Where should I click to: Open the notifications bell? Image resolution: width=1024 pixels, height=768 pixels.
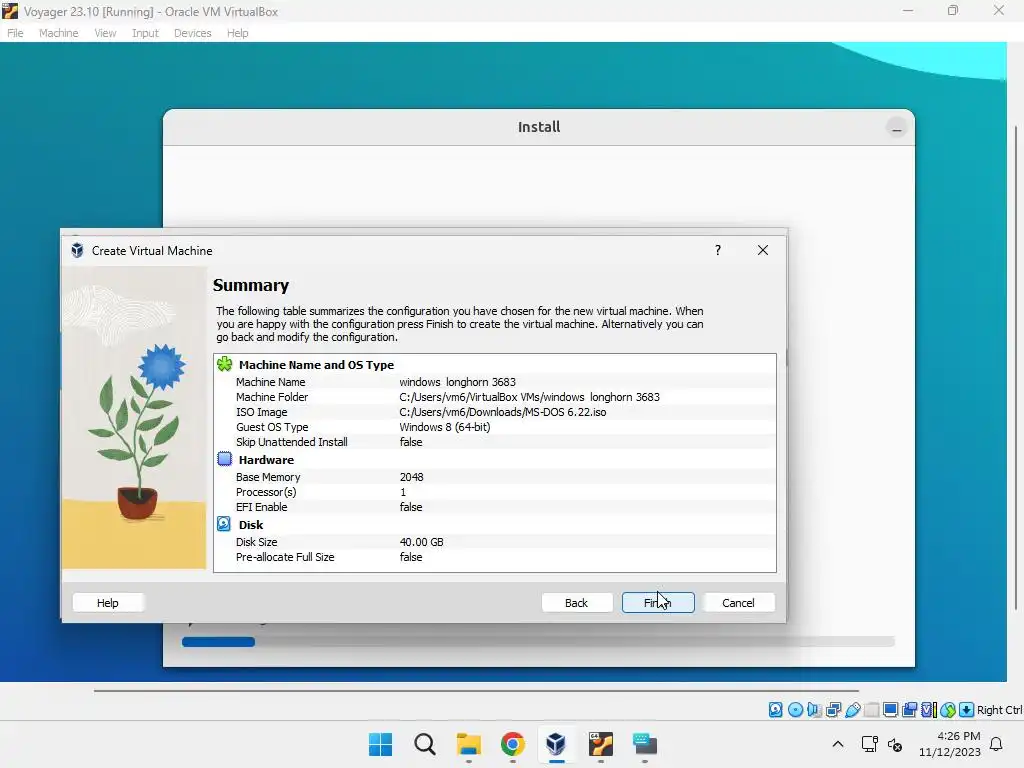click(x=997, y=744)
